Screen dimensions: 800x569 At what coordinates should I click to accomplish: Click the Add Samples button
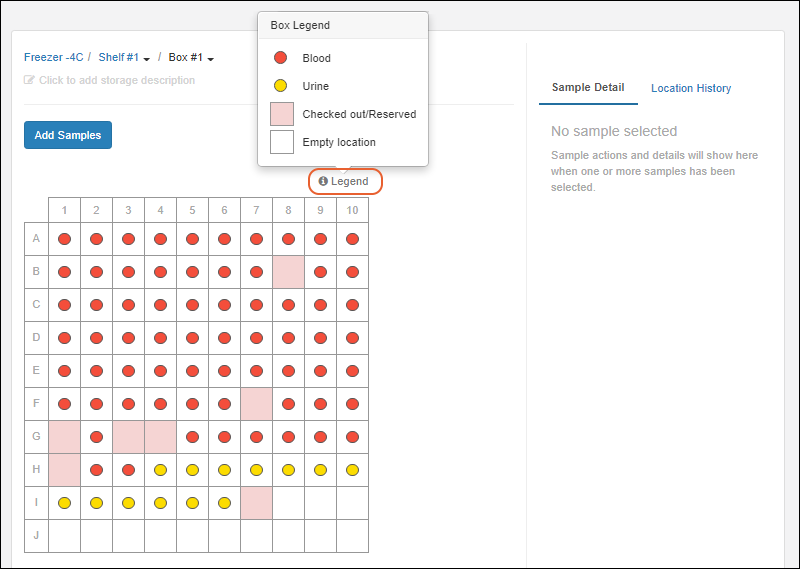(x=68, y=135)
